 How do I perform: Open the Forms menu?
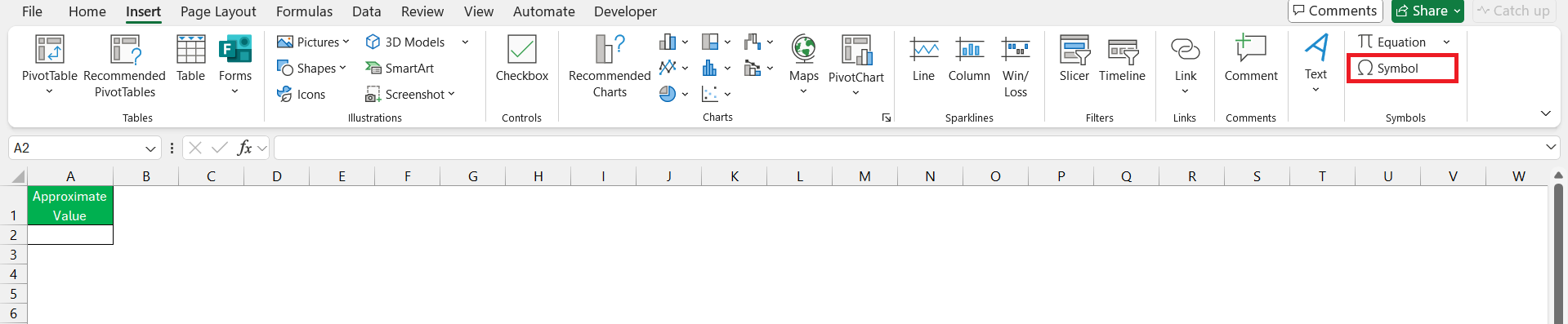pyautogui.click(x=235, y=65)
